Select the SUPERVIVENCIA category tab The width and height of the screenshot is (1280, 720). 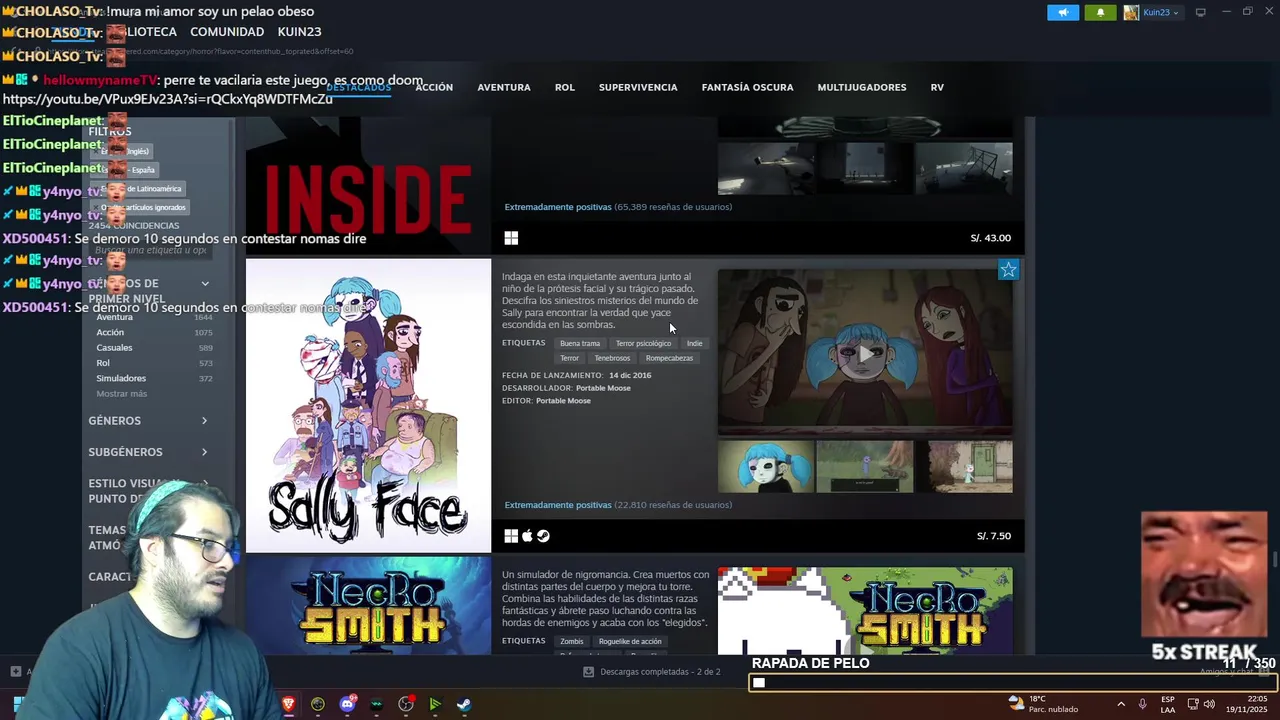coord(638,87)
